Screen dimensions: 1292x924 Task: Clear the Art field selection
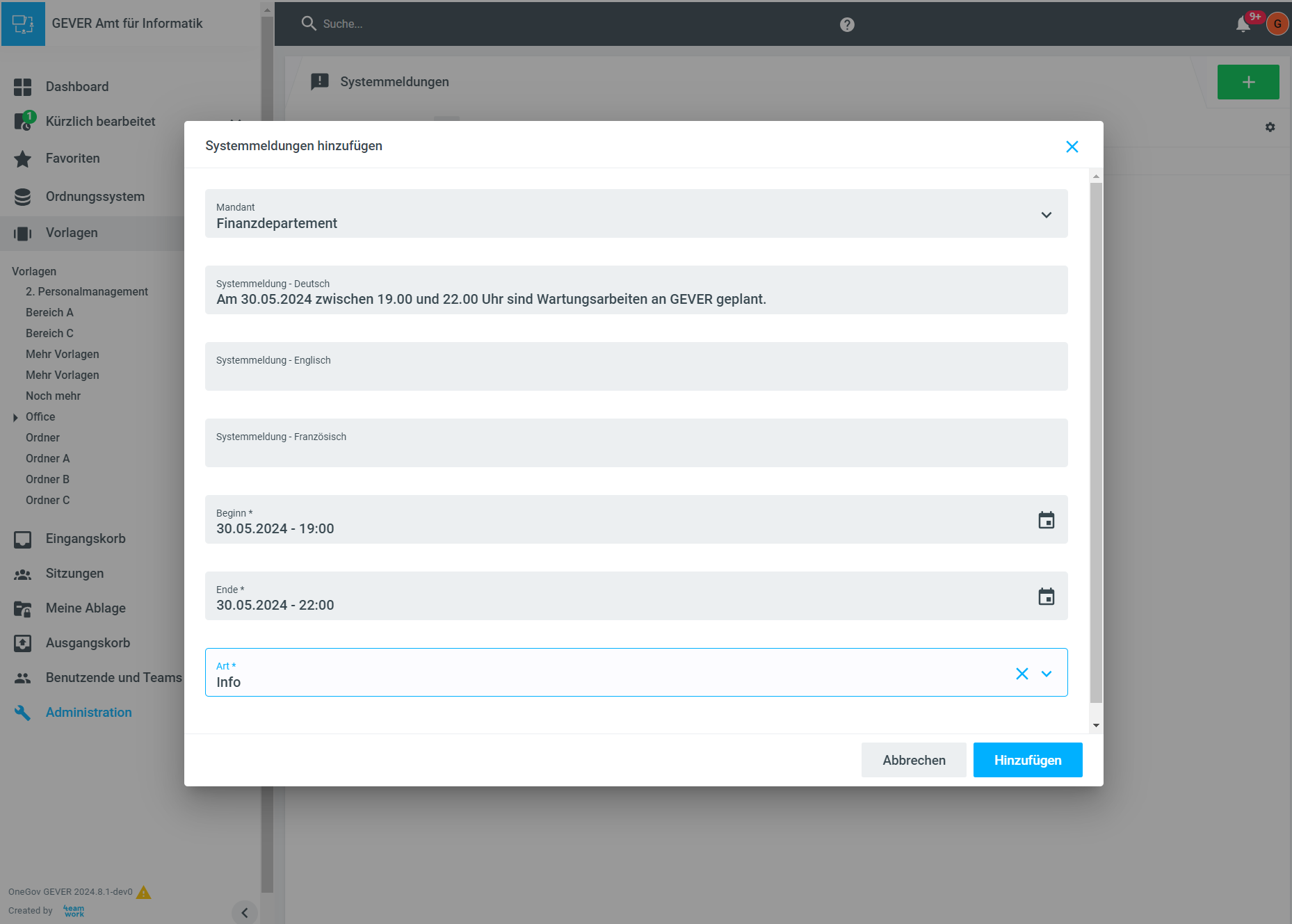[1022, 674]
